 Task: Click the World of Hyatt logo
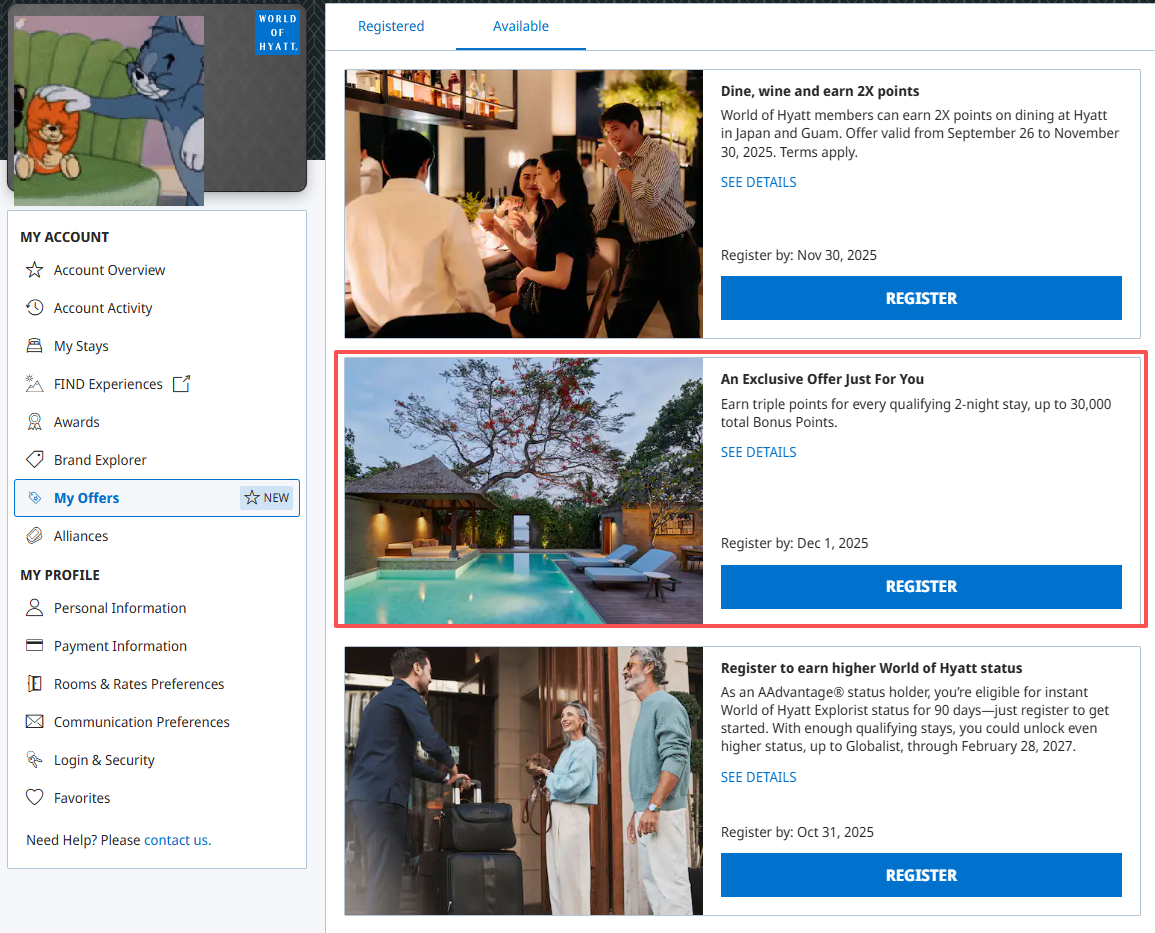click(x=277, y=32)
